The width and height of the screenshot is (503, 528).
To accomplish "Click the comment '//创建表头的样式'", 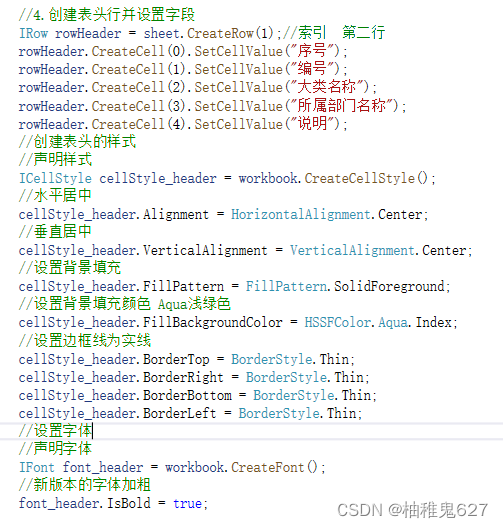I will [x=77, y=142].
